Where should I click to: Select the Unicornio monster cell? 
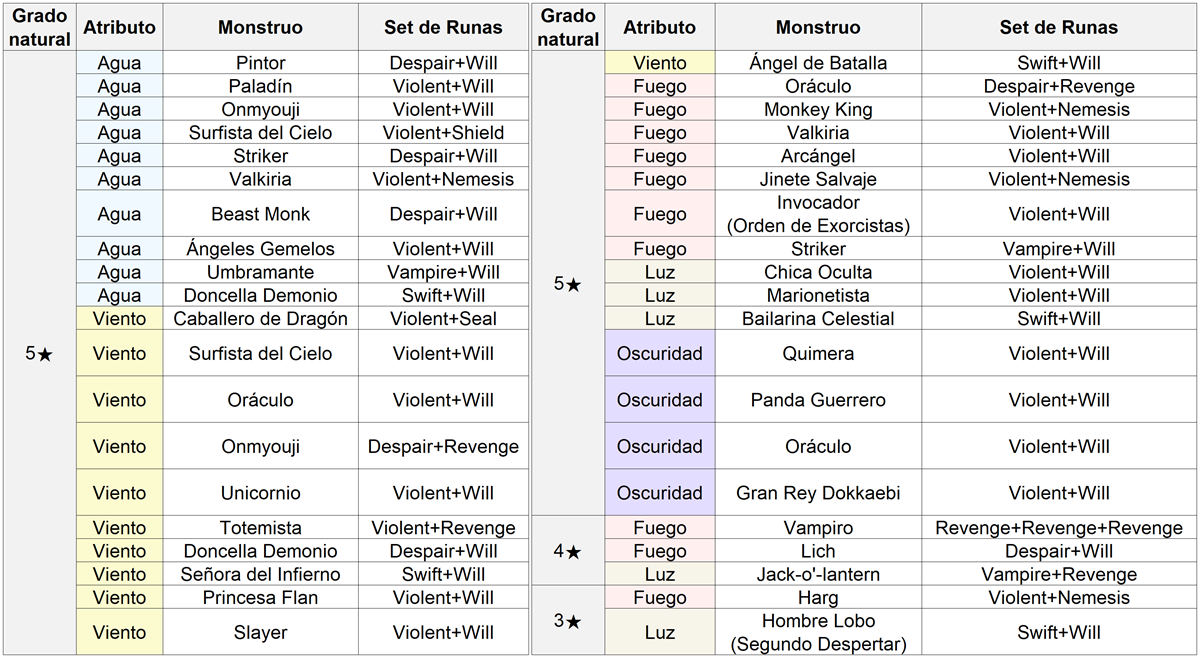click(260, 493)
